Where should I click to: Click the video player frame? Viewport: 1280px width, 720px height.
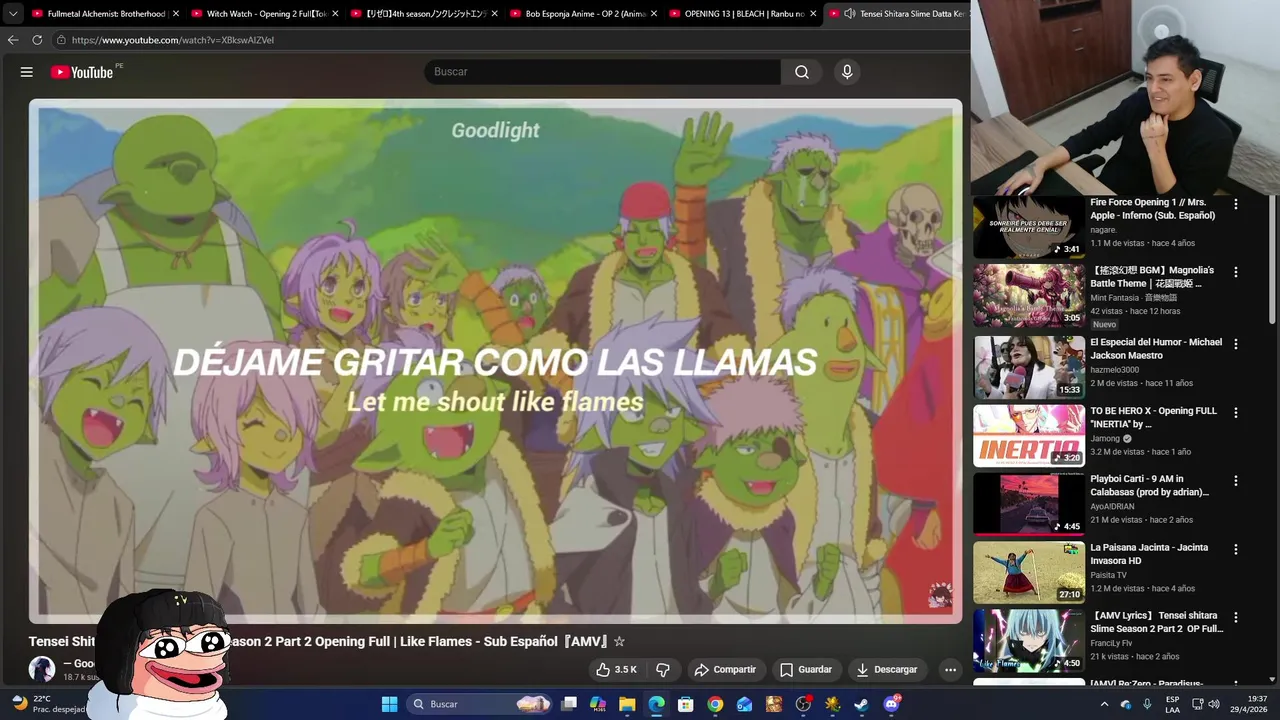(496, 361)
